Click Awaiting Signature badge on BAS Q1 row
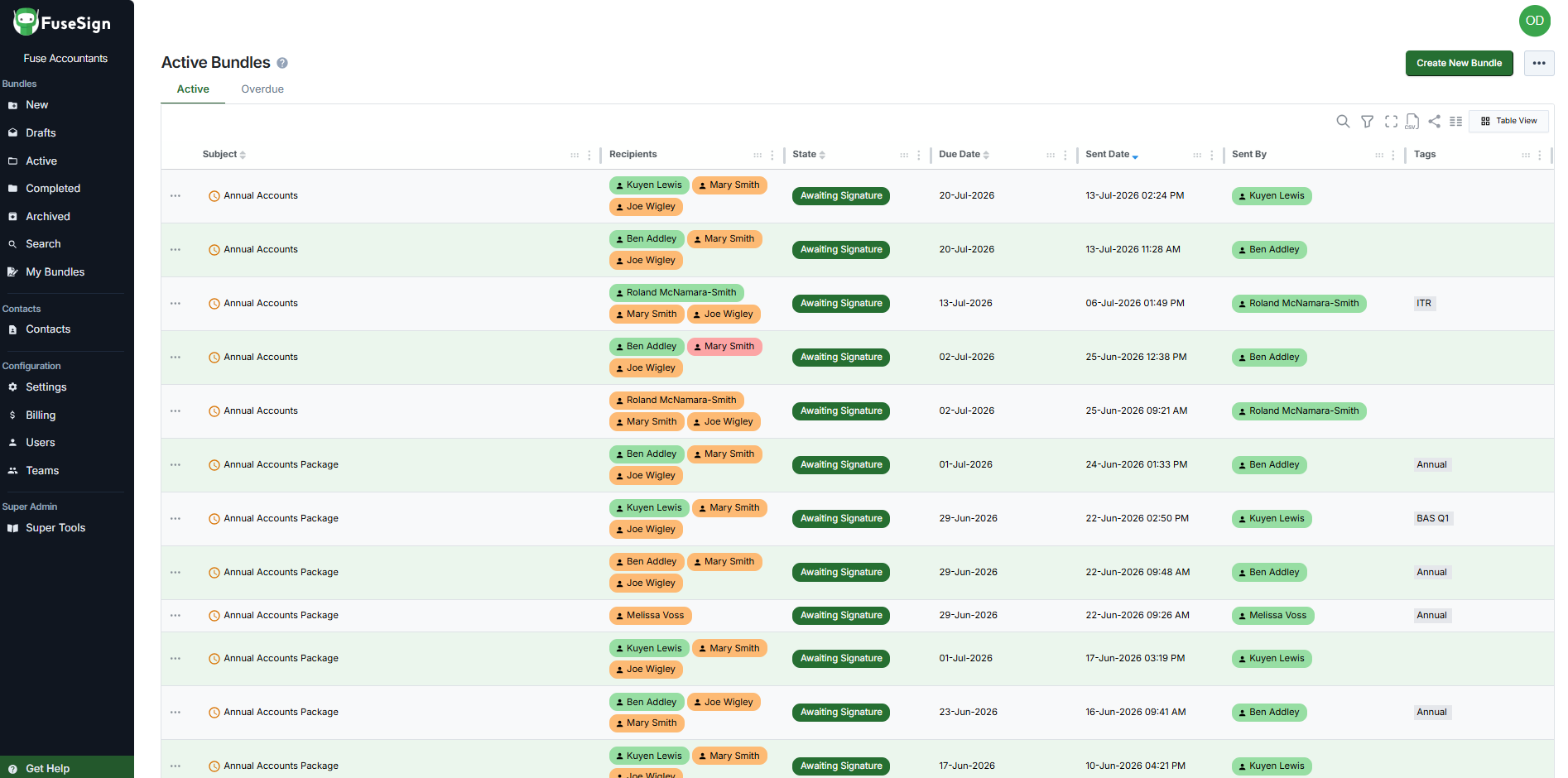1568x778 pixels. pyautogui.click(x=841, y=519)
